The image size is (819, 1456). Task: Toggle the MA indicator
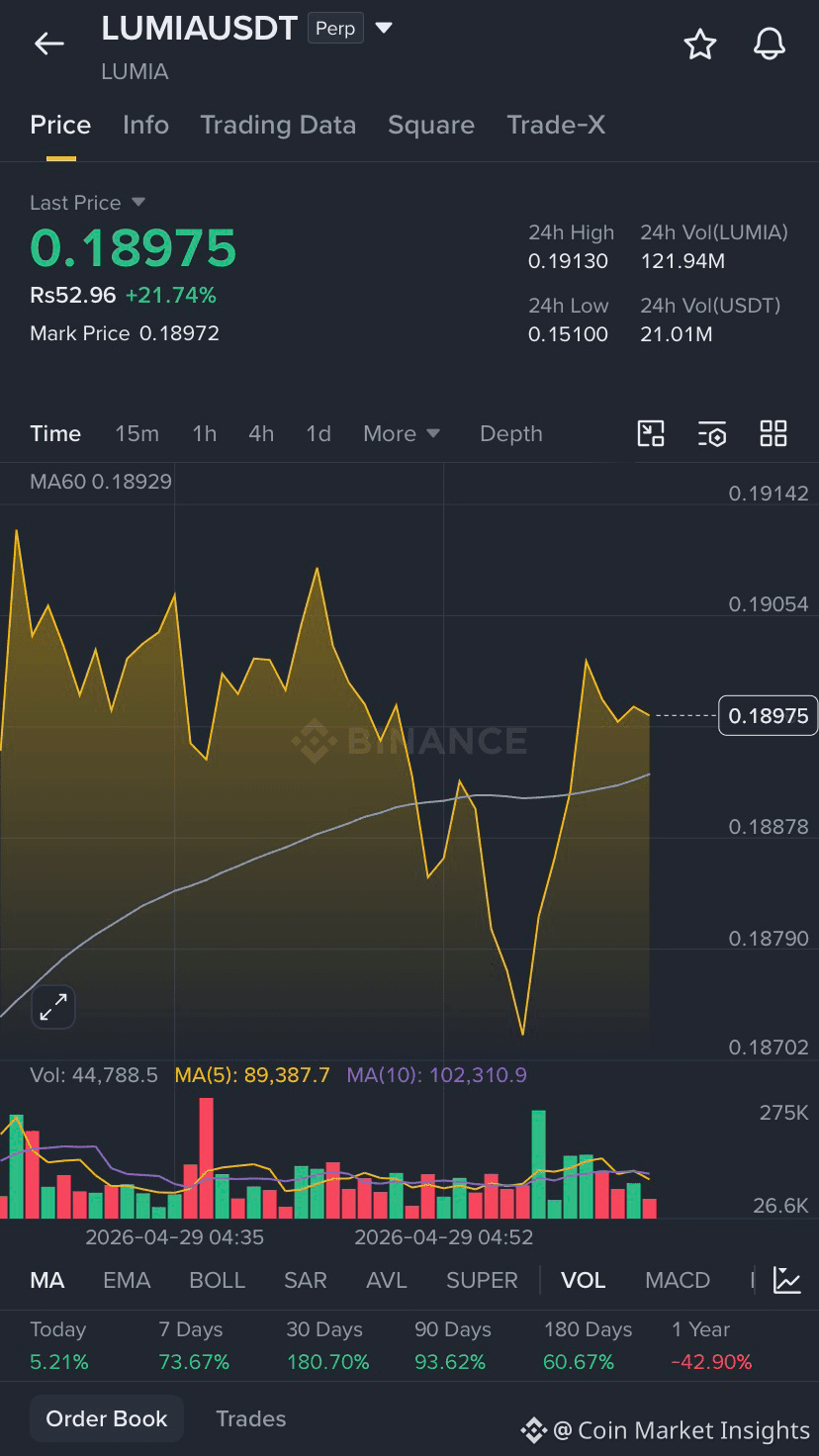[47, 1280]
